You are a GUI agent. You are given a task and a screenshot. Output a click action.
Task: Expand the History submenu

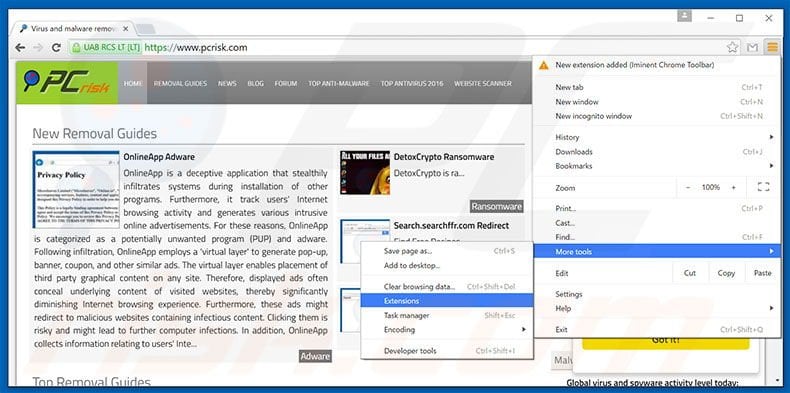pos(656,137)
